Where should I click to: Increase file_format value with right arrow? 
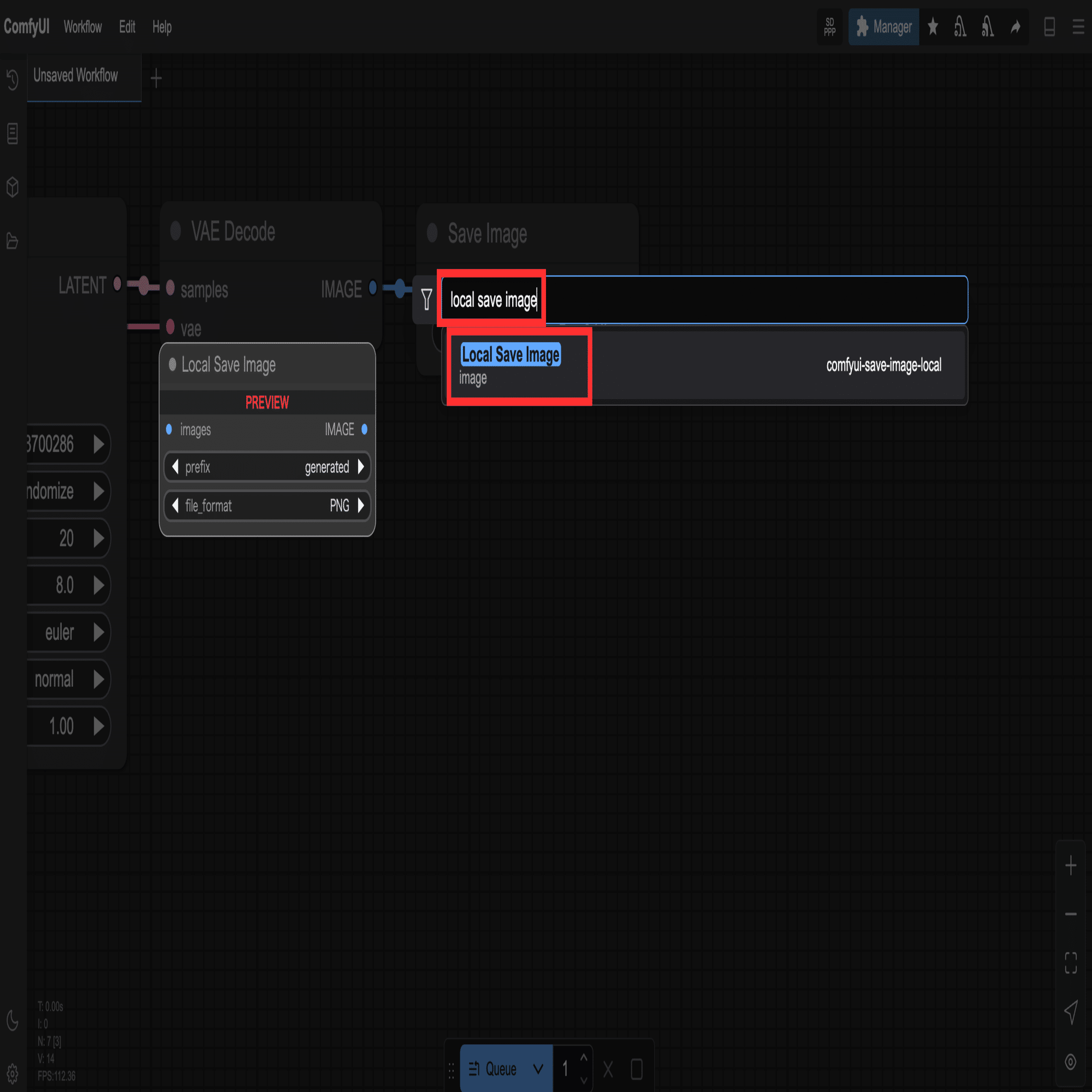[361, 505]
